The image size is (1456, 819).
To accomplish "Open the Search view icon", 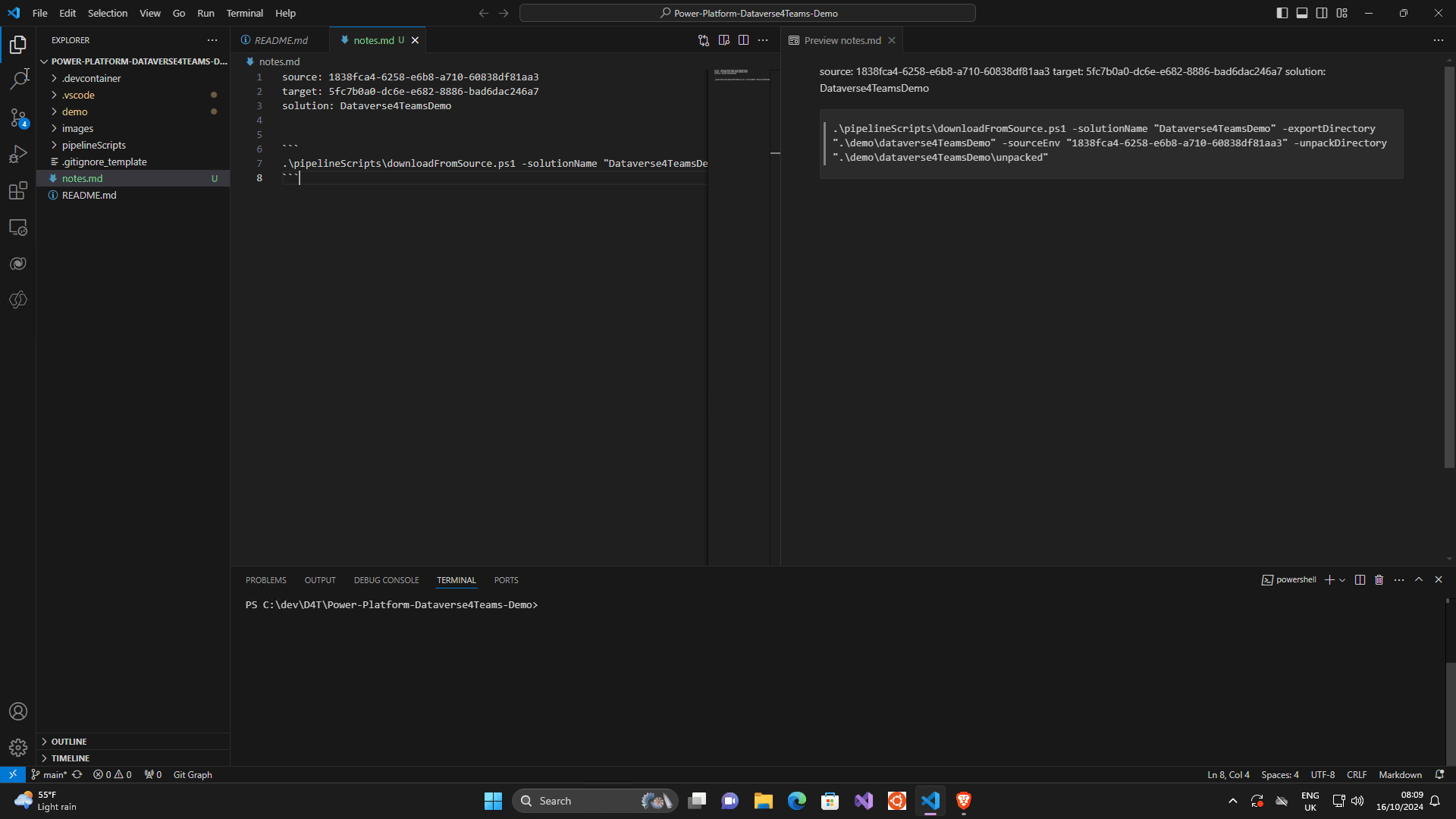I will [18, 80].
